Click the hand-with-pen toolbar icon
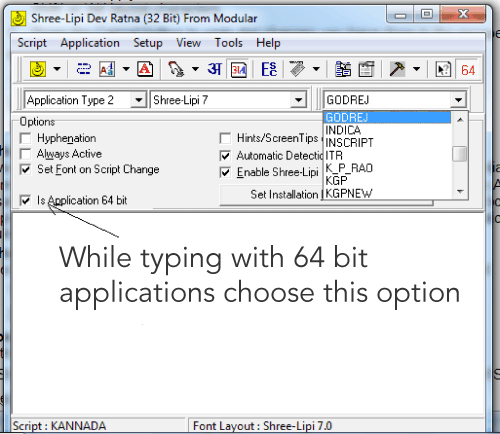 click(176, 69)
